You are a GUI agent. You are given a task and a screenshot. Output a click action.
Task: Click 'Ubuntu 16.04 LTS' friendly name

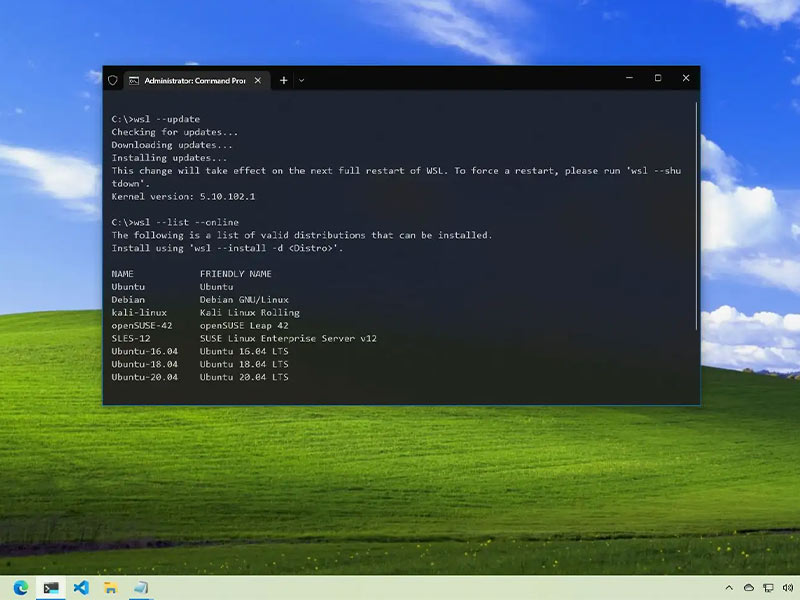coord(244,352)
